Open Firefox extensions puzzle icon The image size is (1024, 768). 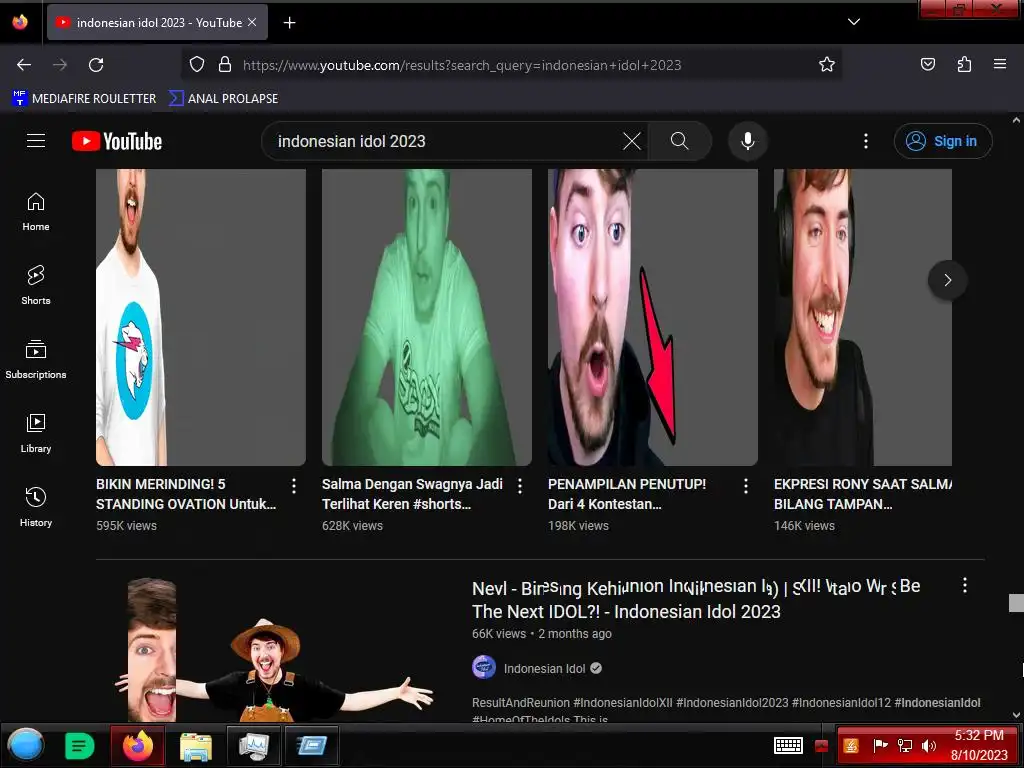point(964,64)
